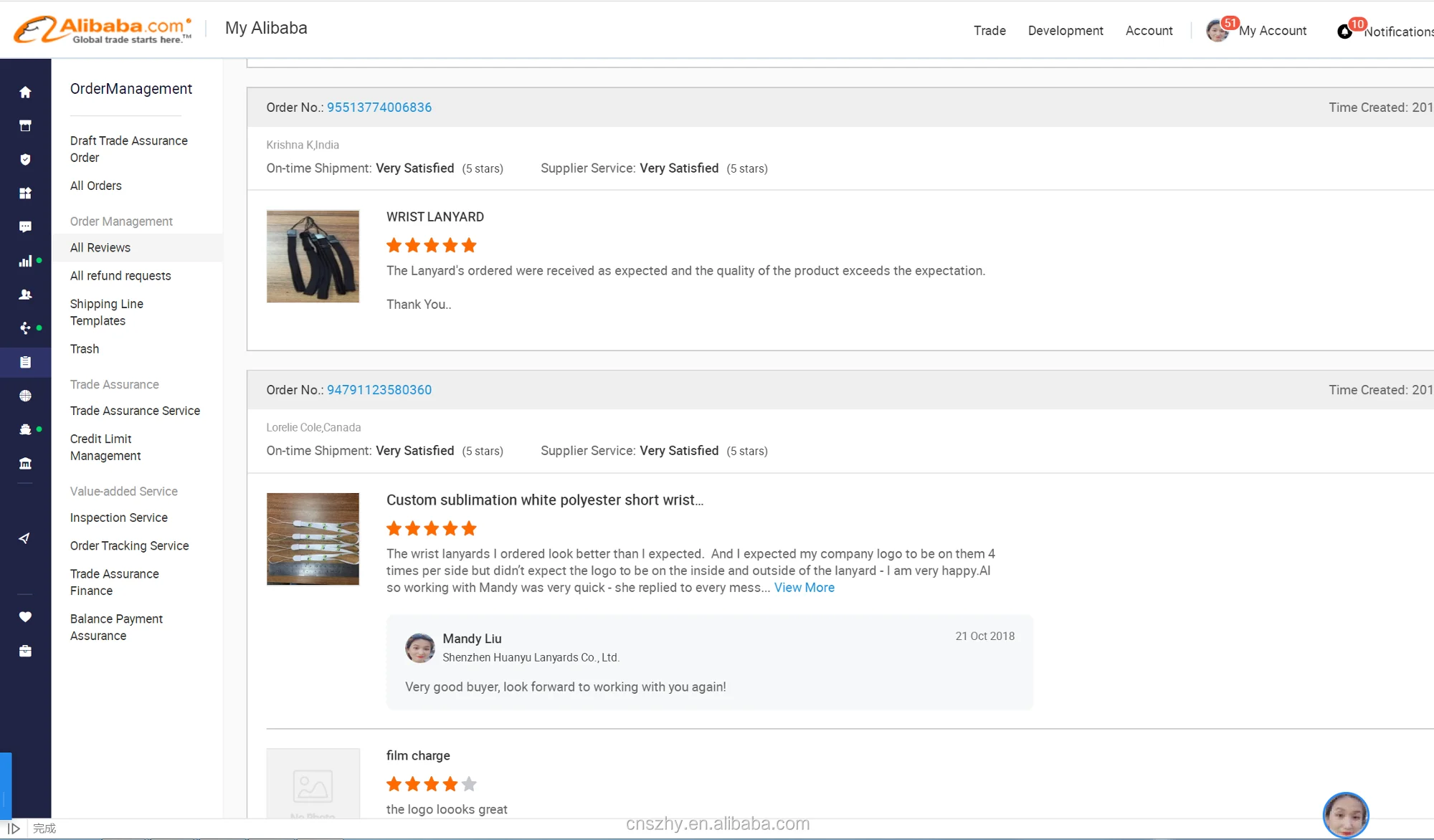Select All Reviews in side menu
The width and height of the screenshot is (1434, 840).
pos(100,248)
